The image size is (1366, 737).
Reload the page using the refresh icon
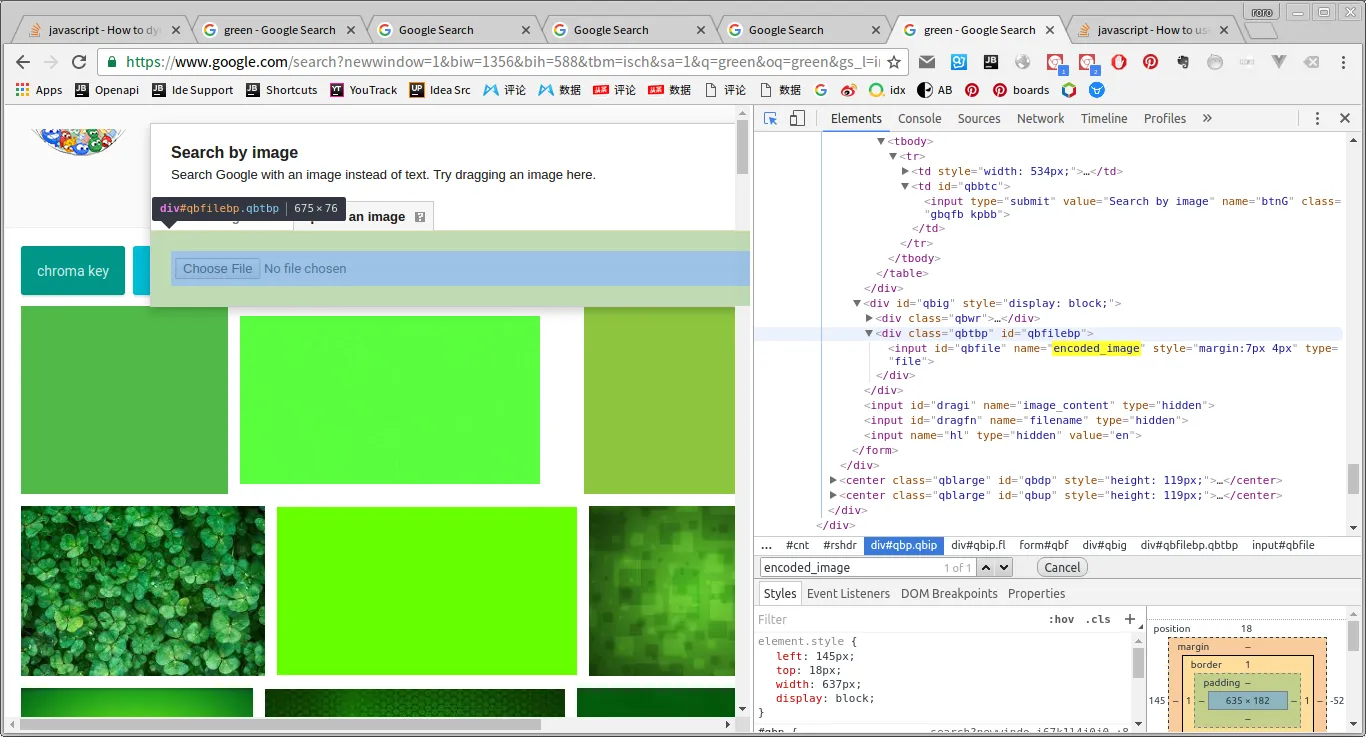(x=79, y=62)
